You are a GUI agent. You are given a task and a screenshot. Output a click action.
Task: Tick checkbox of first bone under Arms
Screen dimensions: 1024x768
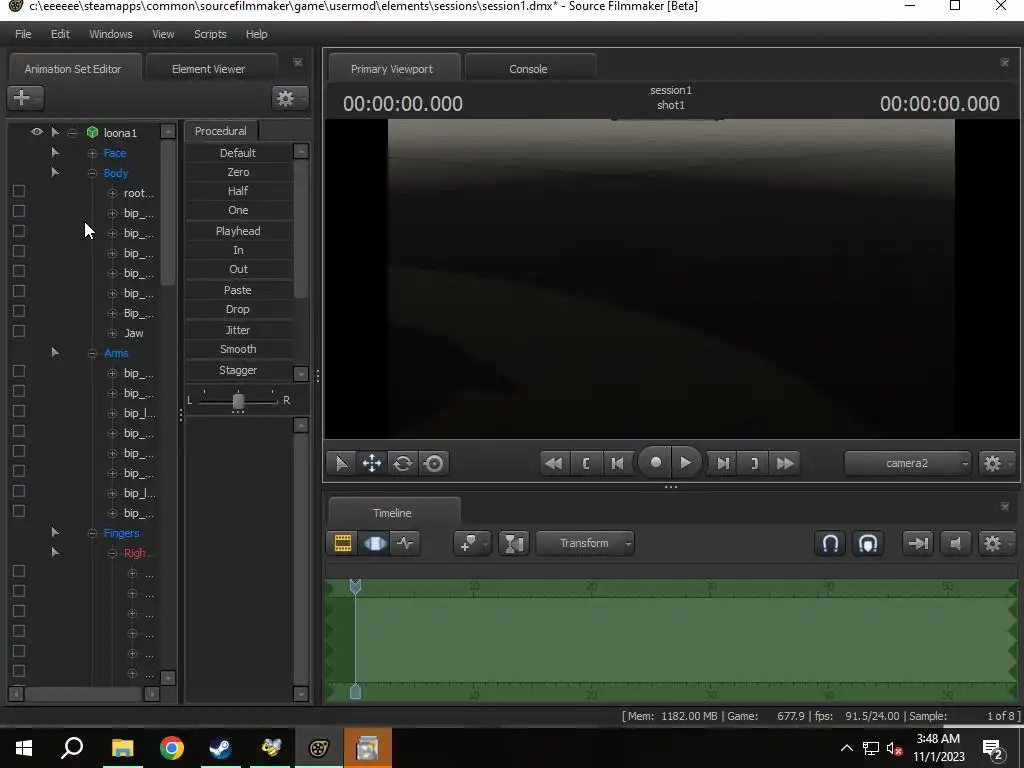click(19, 371)
